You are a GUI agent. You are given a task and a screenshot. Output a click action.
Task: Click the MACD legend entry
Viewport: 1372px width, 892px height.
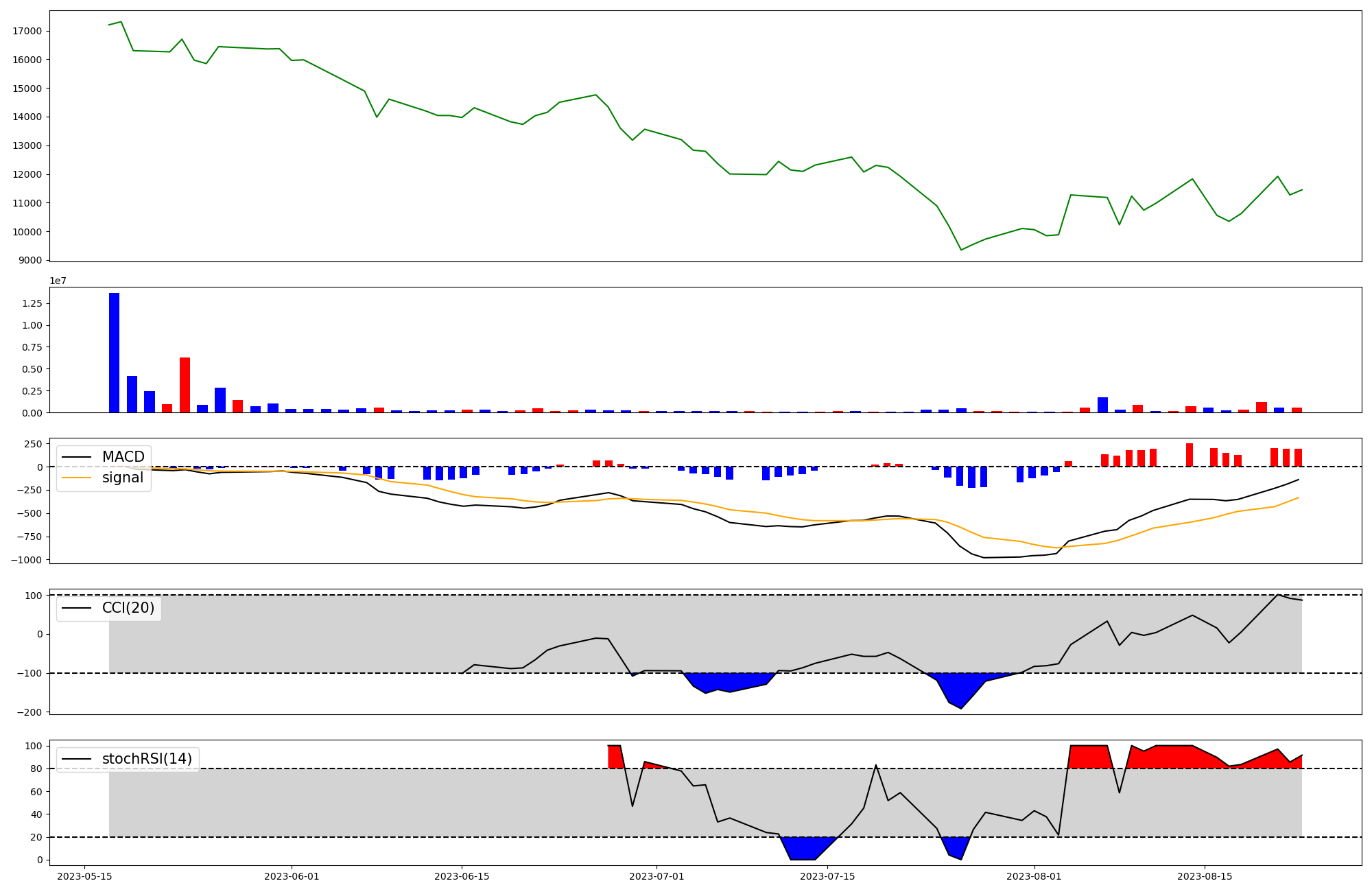tap(123, 457)
